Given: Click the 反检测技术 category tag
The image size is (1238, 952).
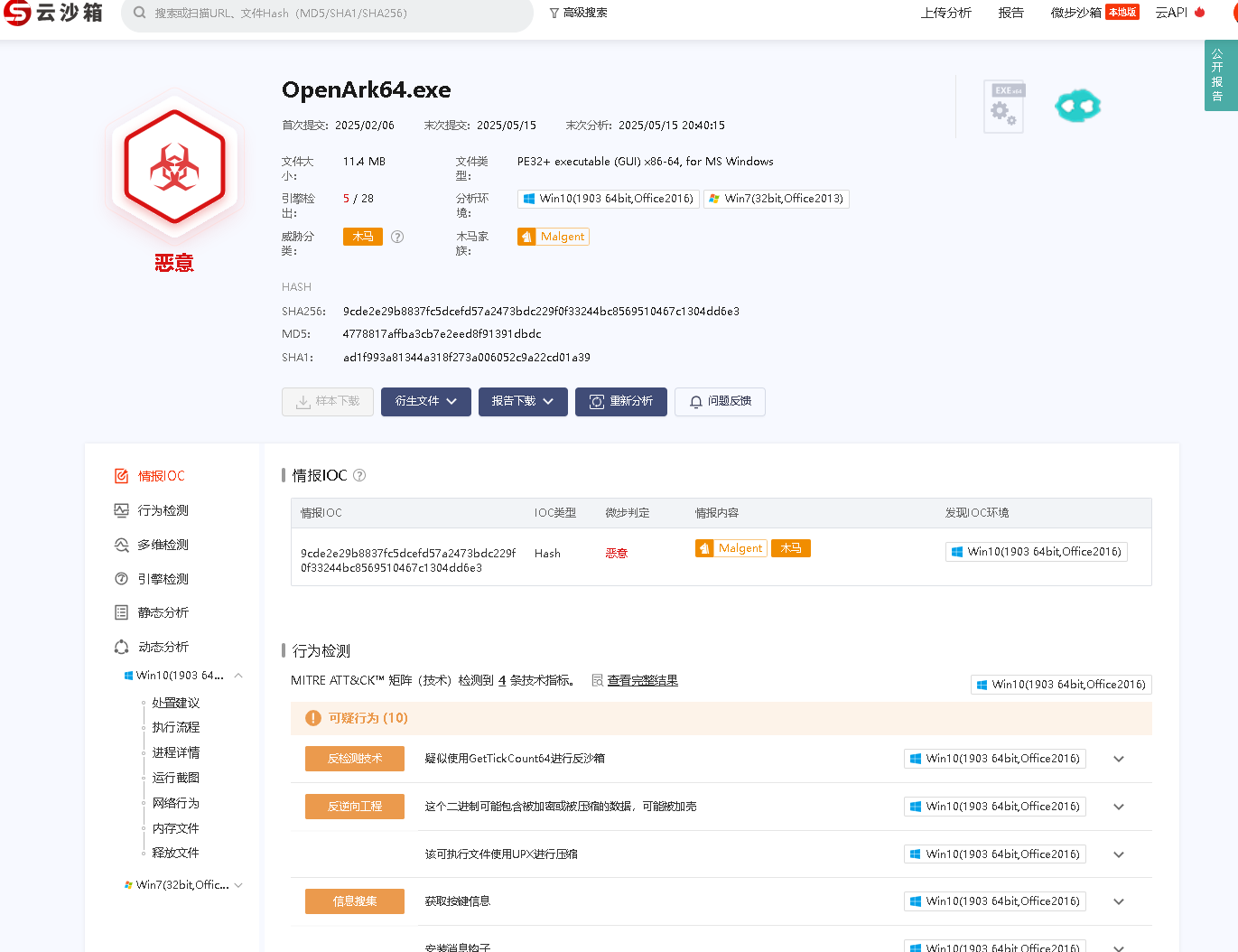Looking at the screenshot, I should (x=355, y=759).
